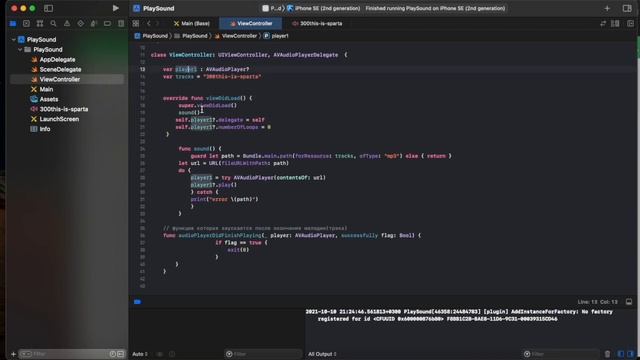Viewport: 640px width, 360px height.
Task: Click the PlaySound project breadcrumb
Action: coord(151,36)
